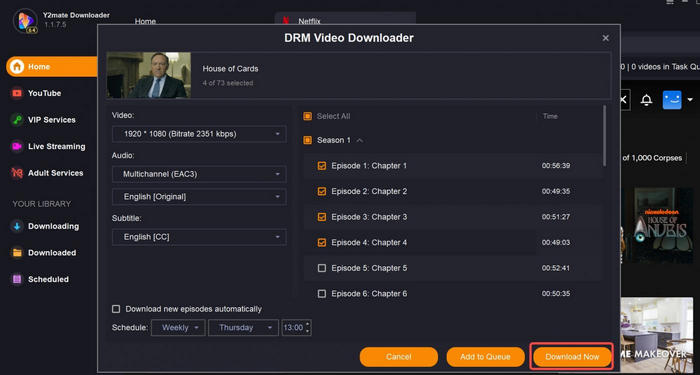Open the Downloaded library section
The height and width of the screenshot is (375, 700).
52,253
